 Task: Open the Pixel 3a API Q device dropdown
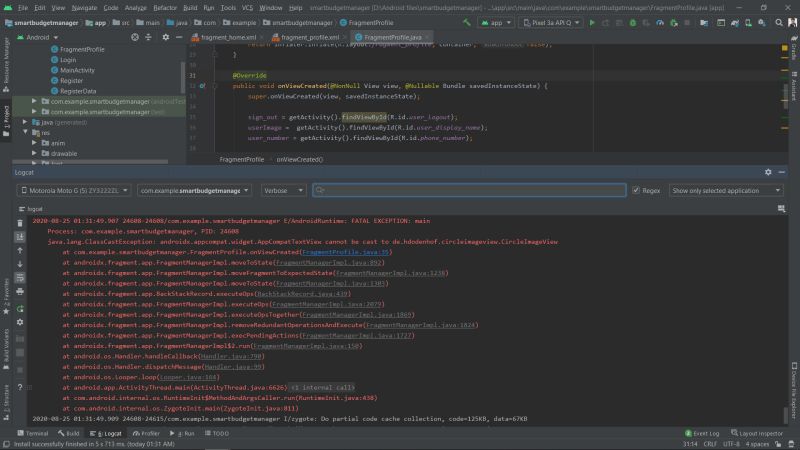[551, 23]
